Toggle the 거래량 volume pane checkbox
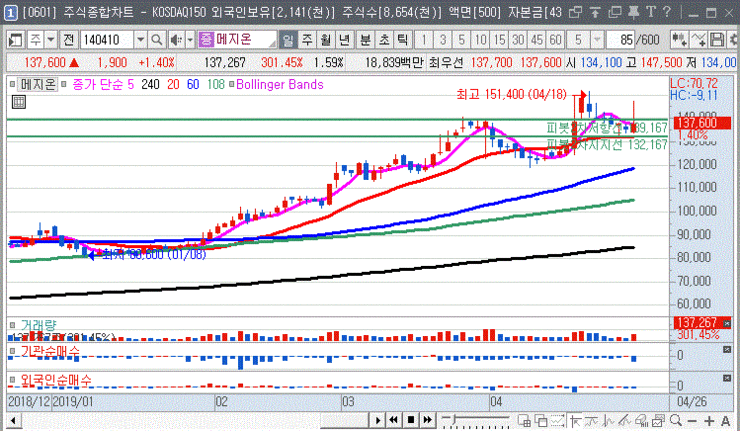This screenshot has height=431, width=740. [12, 325]
